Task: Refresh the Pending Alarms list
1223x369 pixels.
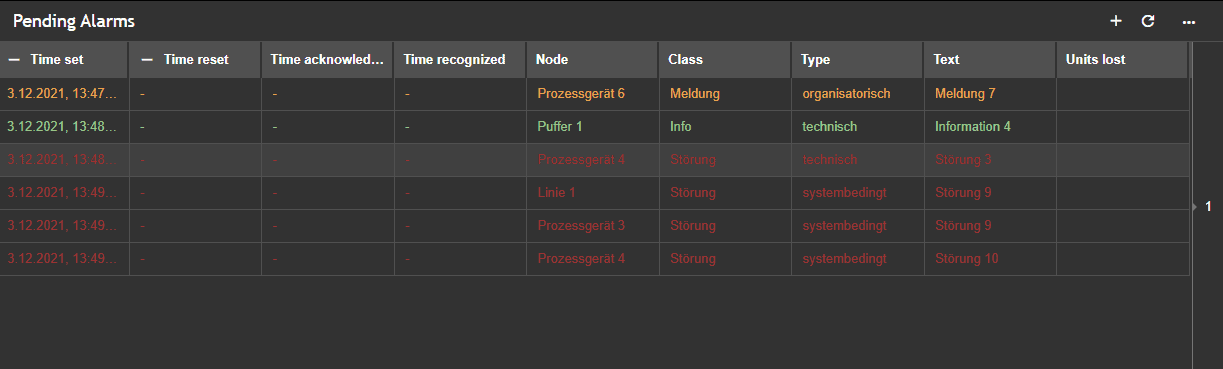Action: coord(1148,21)
